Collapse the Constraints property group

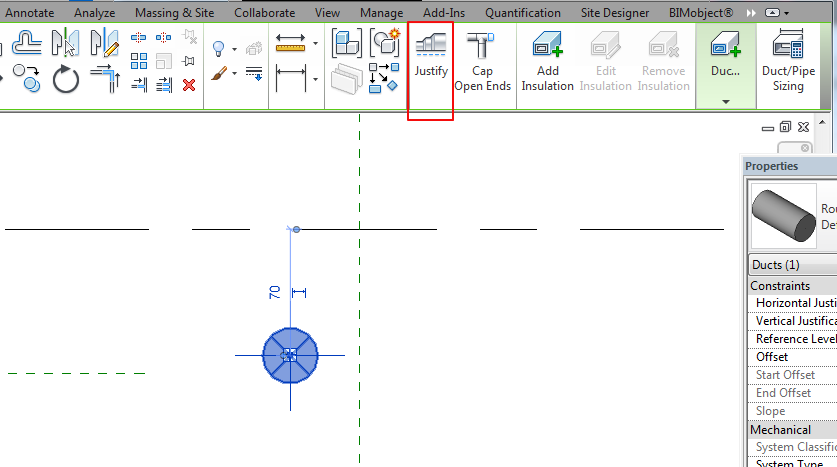(793, 286)
